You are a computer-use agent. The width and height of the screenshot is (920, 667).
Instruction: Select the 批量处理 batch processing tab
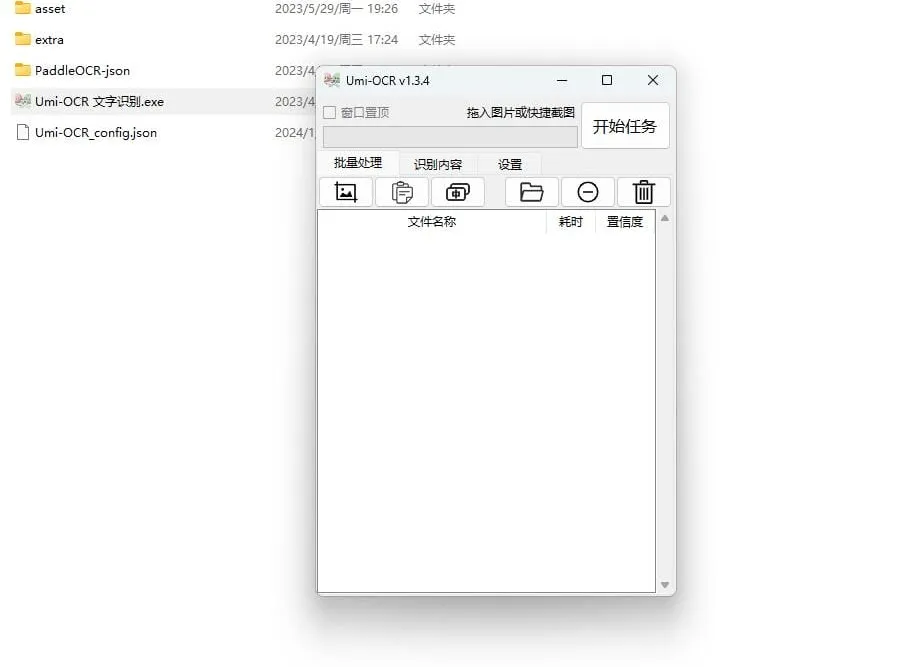358,163
